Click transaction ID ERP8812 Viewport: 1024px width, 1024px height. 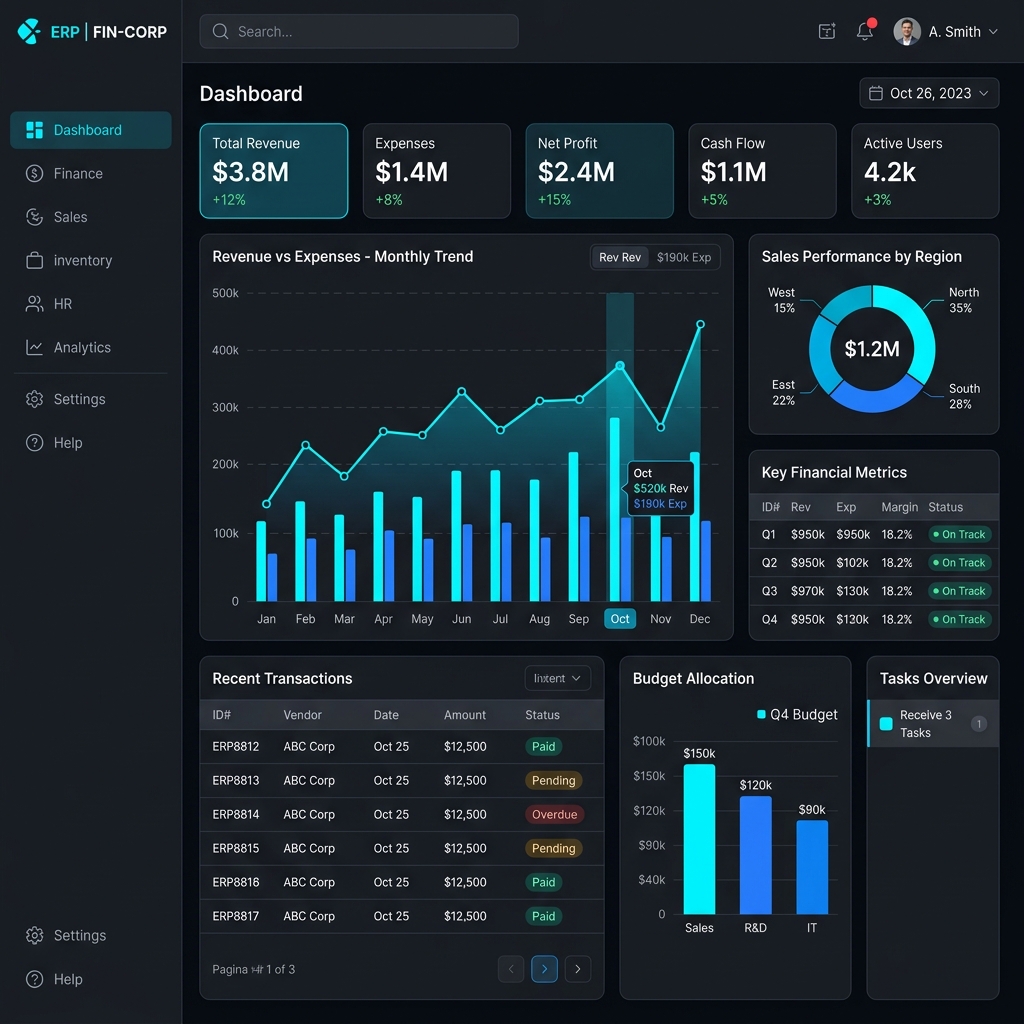(x=236, y=746)
